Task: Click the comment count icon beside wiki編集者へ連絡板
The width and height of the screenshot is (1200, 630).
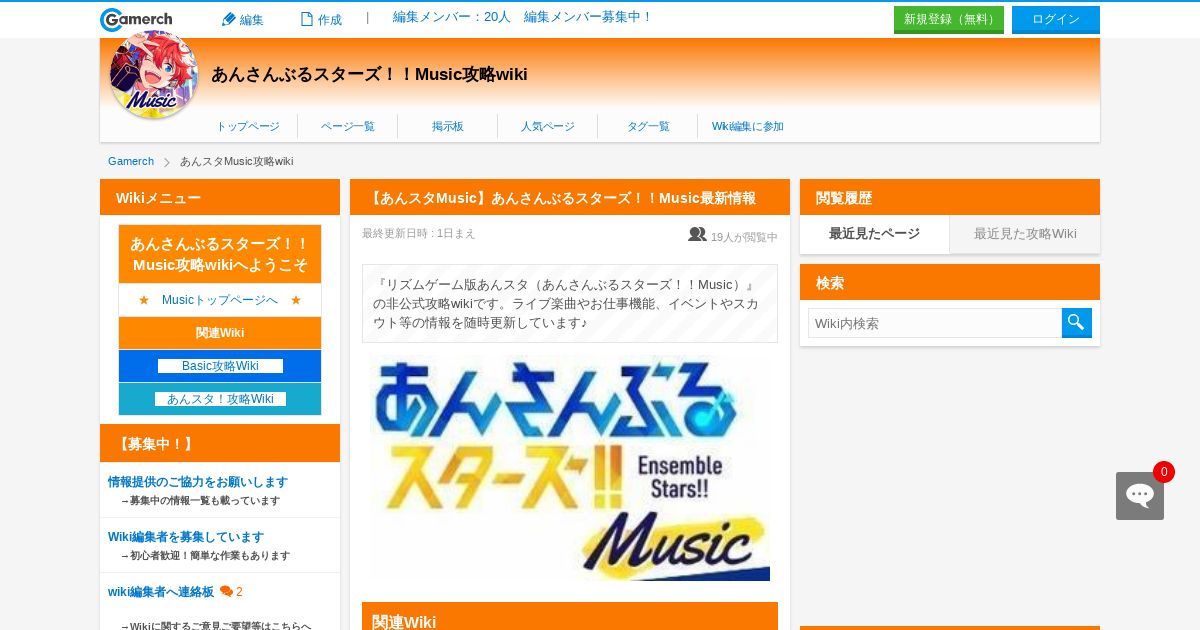Action: pos(226,591)
